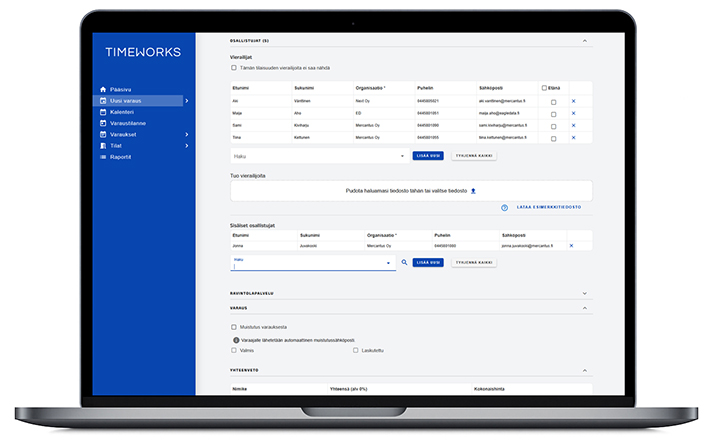Click the help question mark icon
This screenshot has width=717, height=446.
click(505, 208)
